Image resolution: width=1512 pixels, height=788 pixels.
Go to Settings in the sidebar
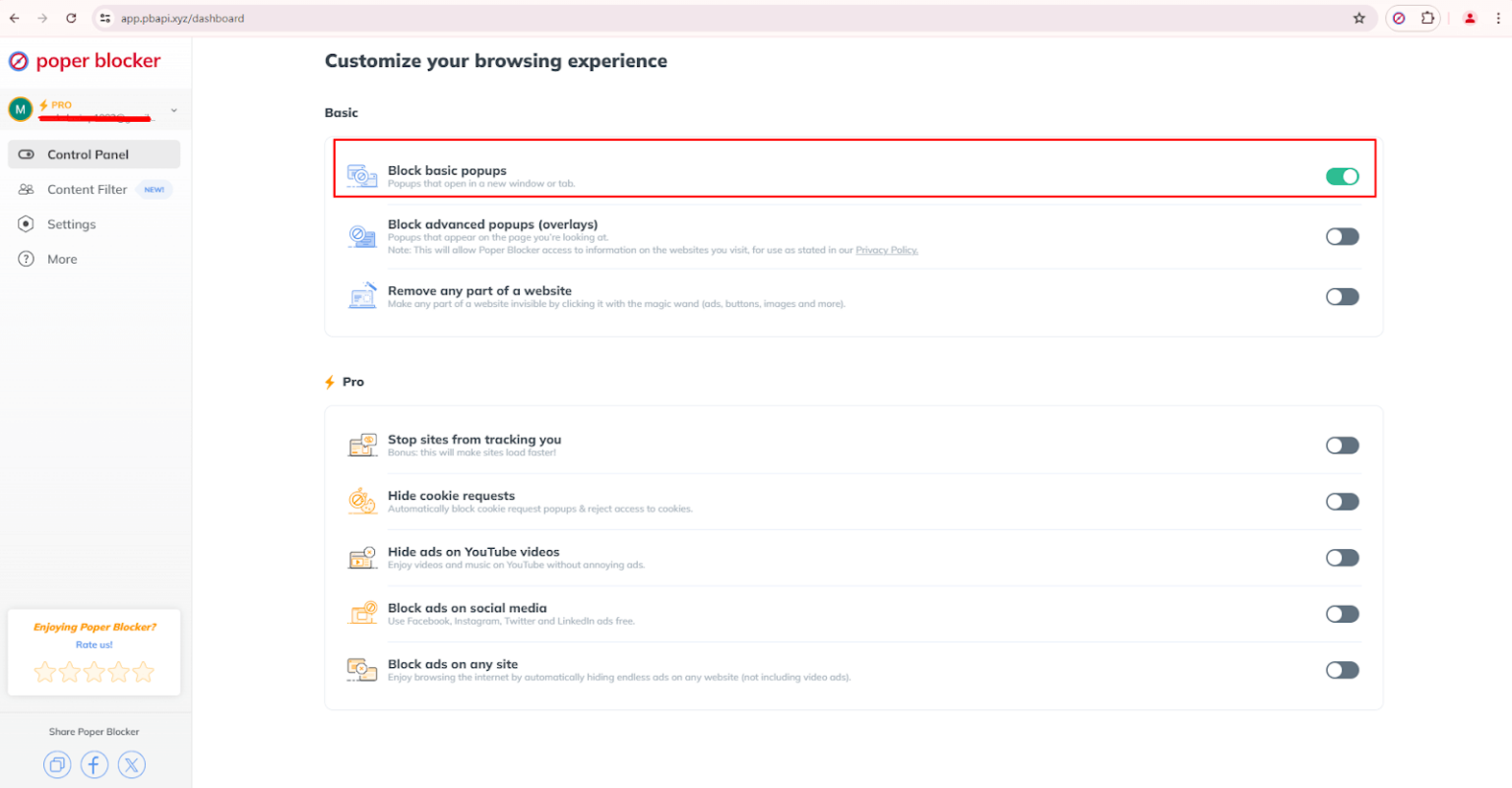click(x=71, y=224)
